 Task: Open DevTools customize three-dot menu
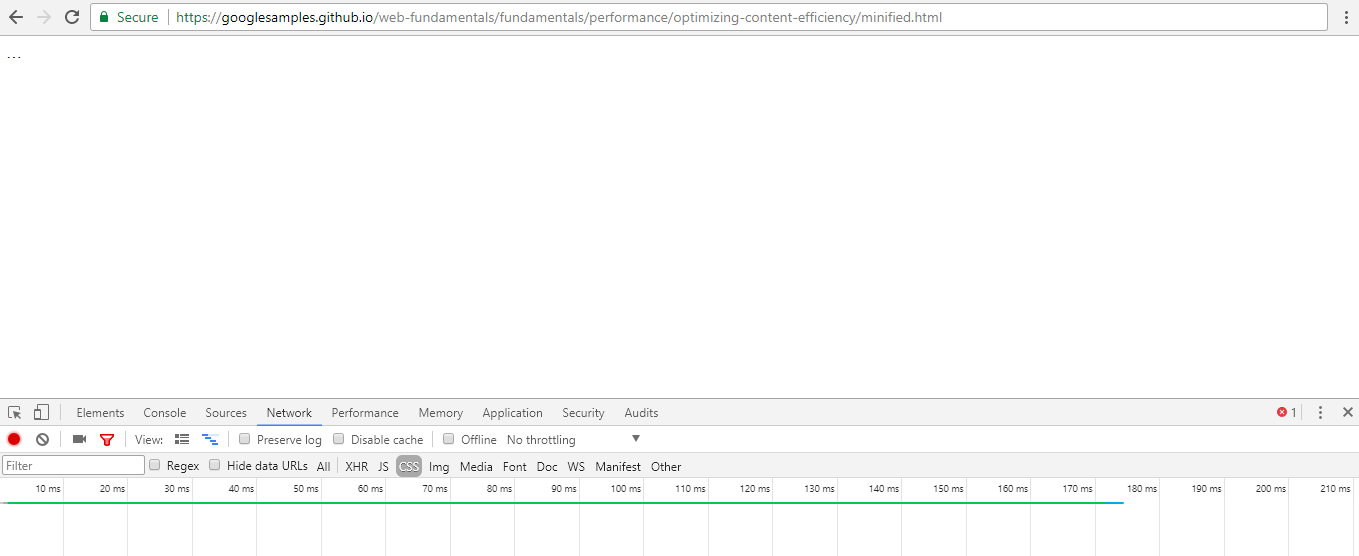[1320, 412]
